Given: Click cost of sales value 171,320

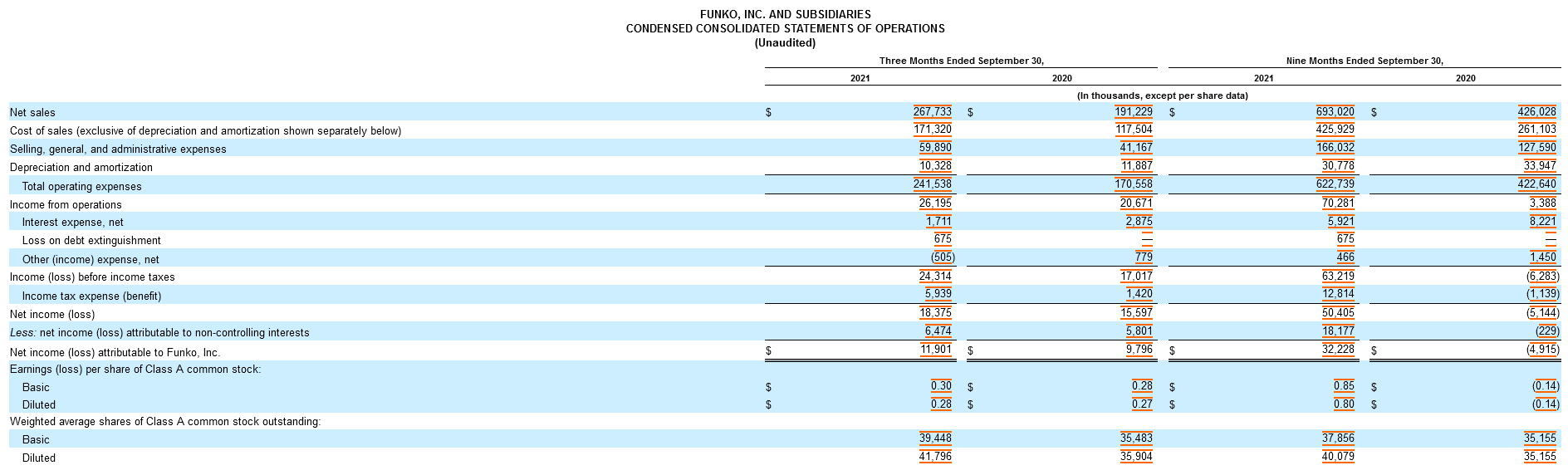Looking at the screenshot, I should [x=932, y=130].
